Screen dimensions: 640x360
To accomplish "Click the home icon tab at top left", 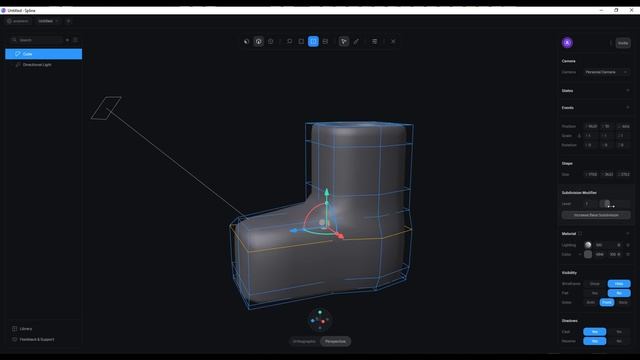I will click(18, 21).
